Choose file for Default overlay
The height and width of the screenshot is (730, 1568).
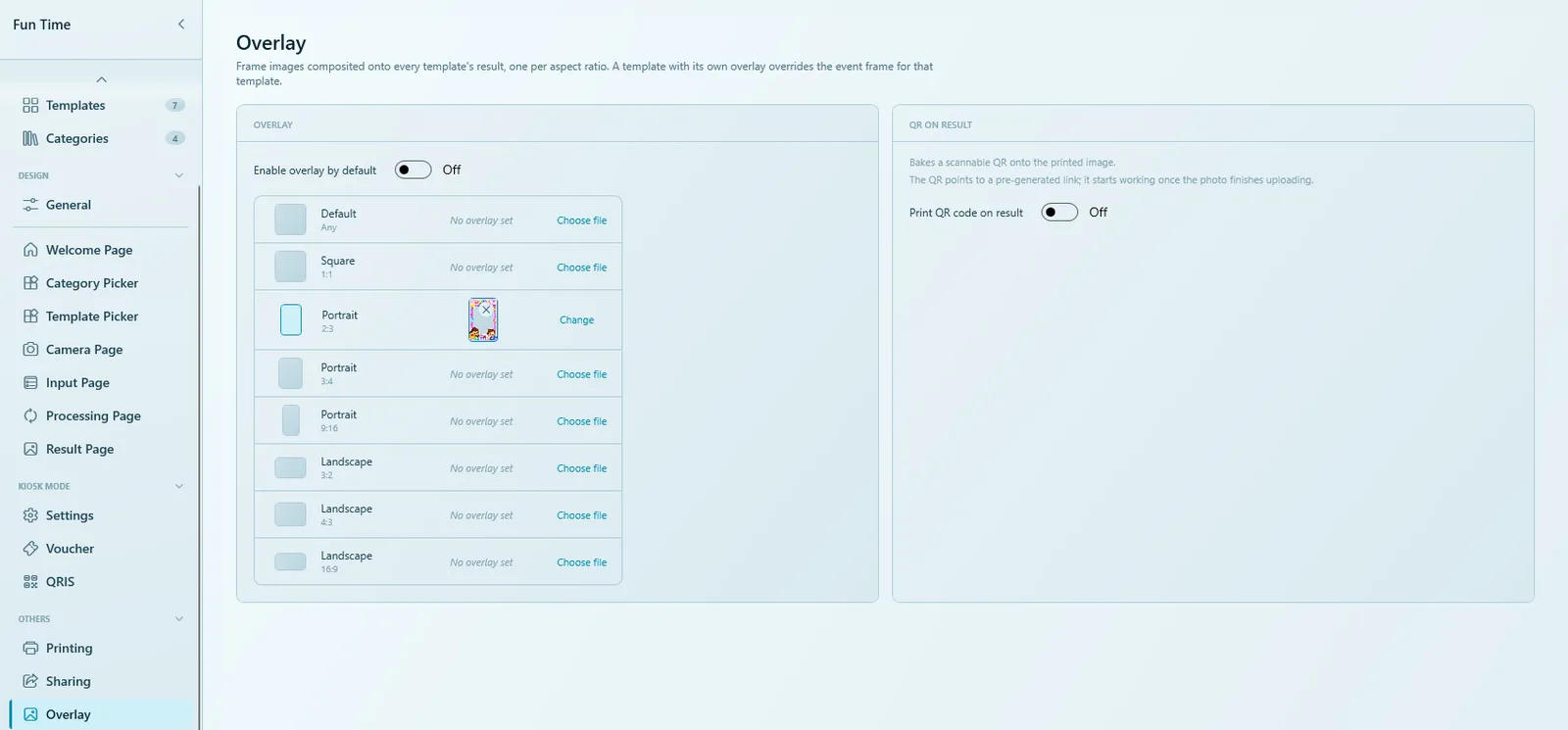click(582, 220)
